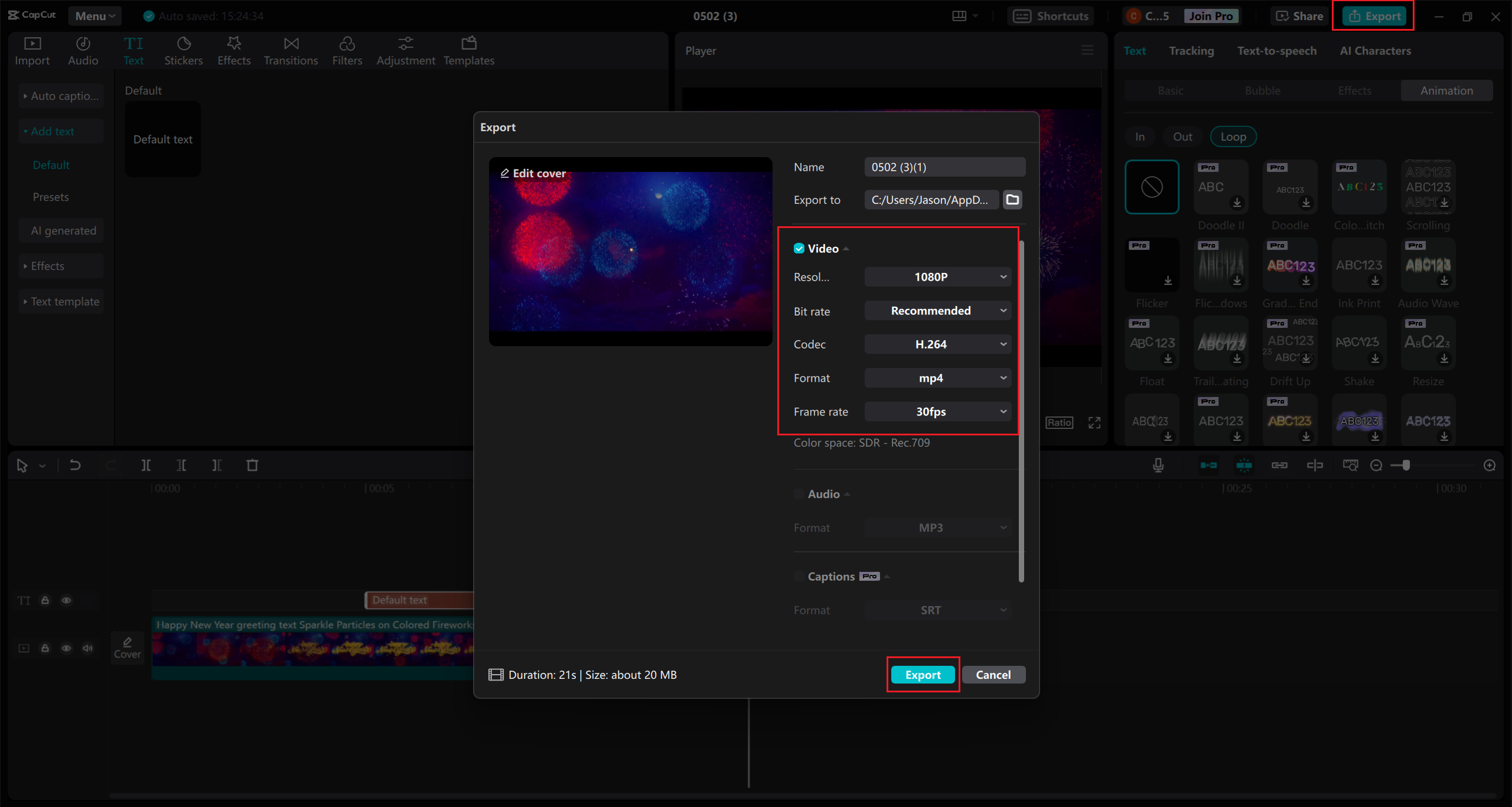Open the Codec H.264 dropdown
This screenshot has height=807, width=1512.
938,344
